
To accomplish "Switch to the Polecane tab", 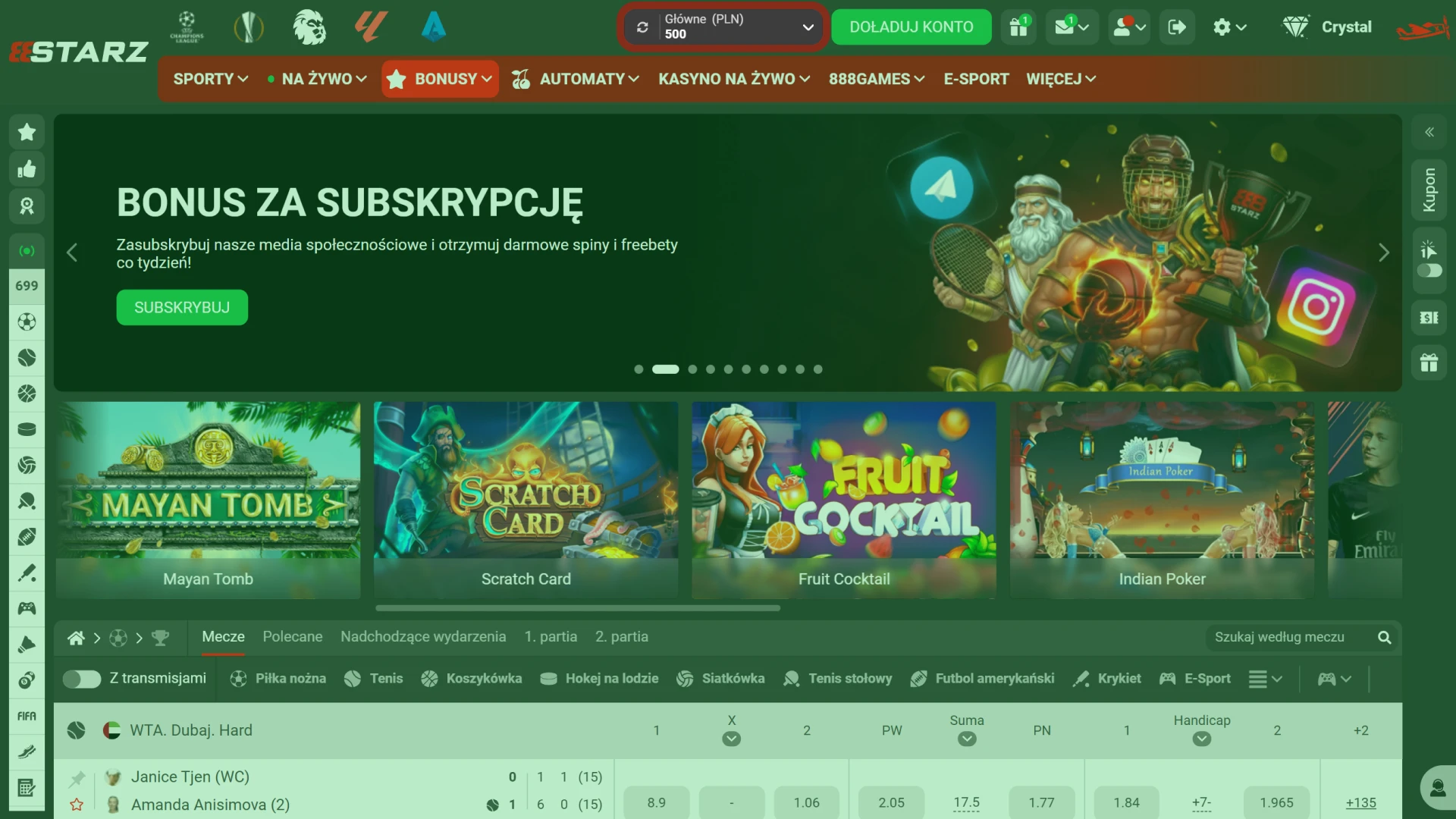I will (292, 637).
